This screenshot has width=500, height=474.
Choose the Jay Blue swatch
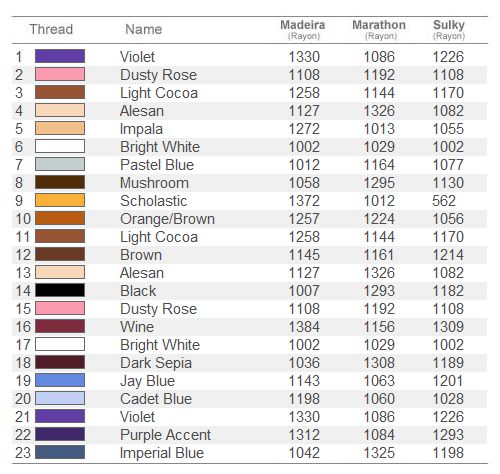coord(60,380)
